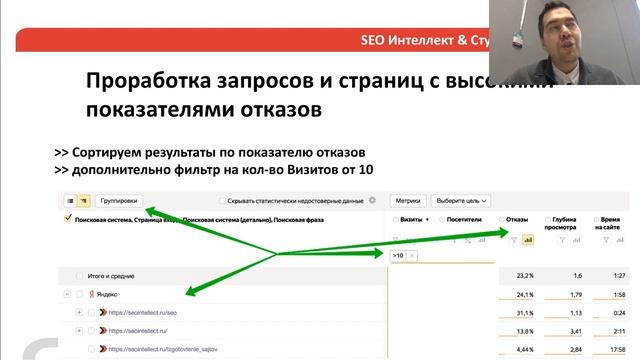Click chart icon under Время на сайте
The height and width of the screenshot is (360, 640).
[x=620, y=240]
